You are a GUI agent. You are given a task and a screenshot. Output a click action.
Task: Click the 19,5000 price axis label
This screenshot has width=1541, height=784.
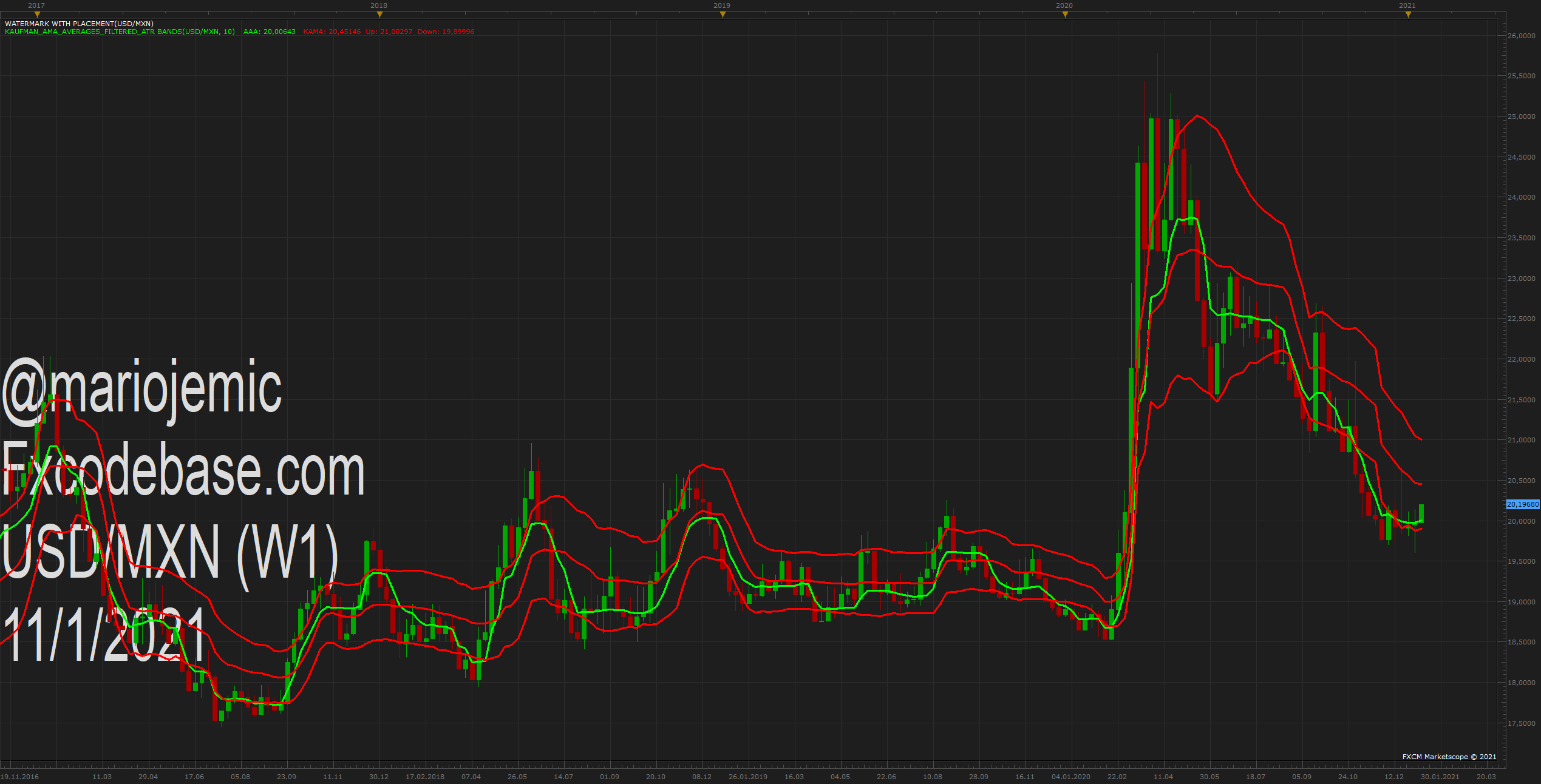coord(1521,561)
